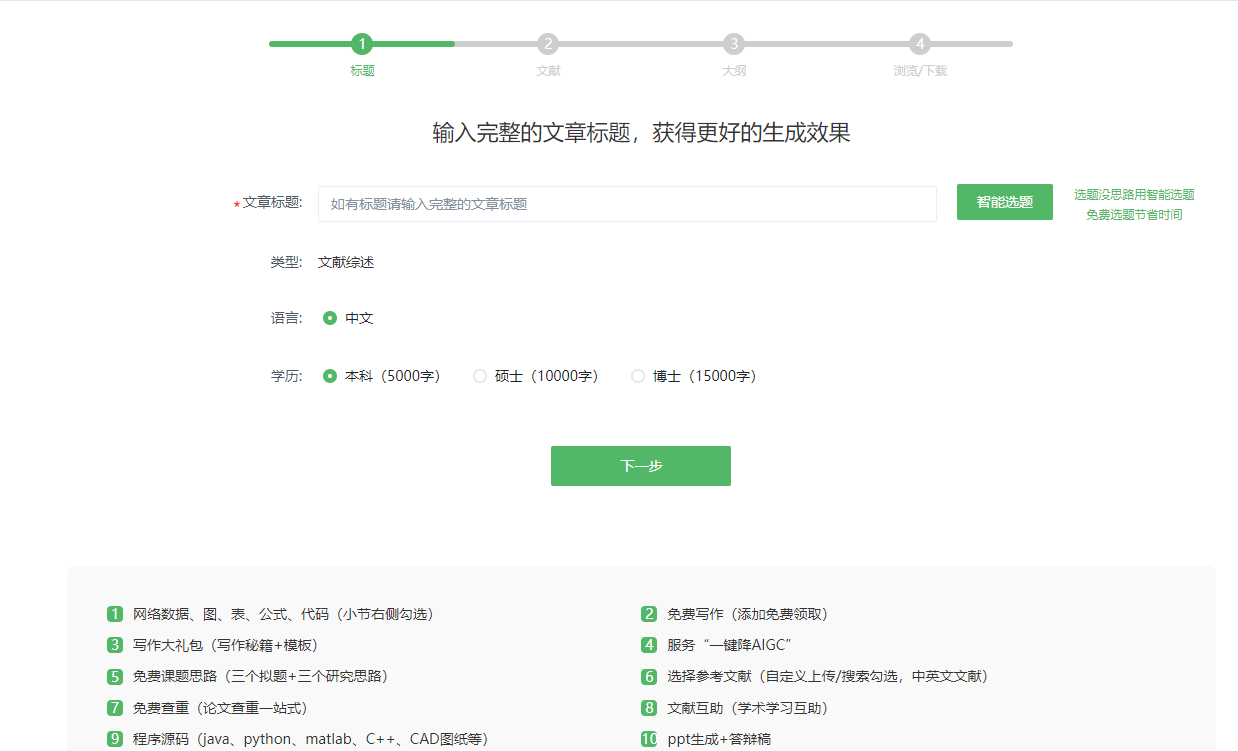
Task: Click the step 3 大纲 circle icon
Action: coord(733,44)
